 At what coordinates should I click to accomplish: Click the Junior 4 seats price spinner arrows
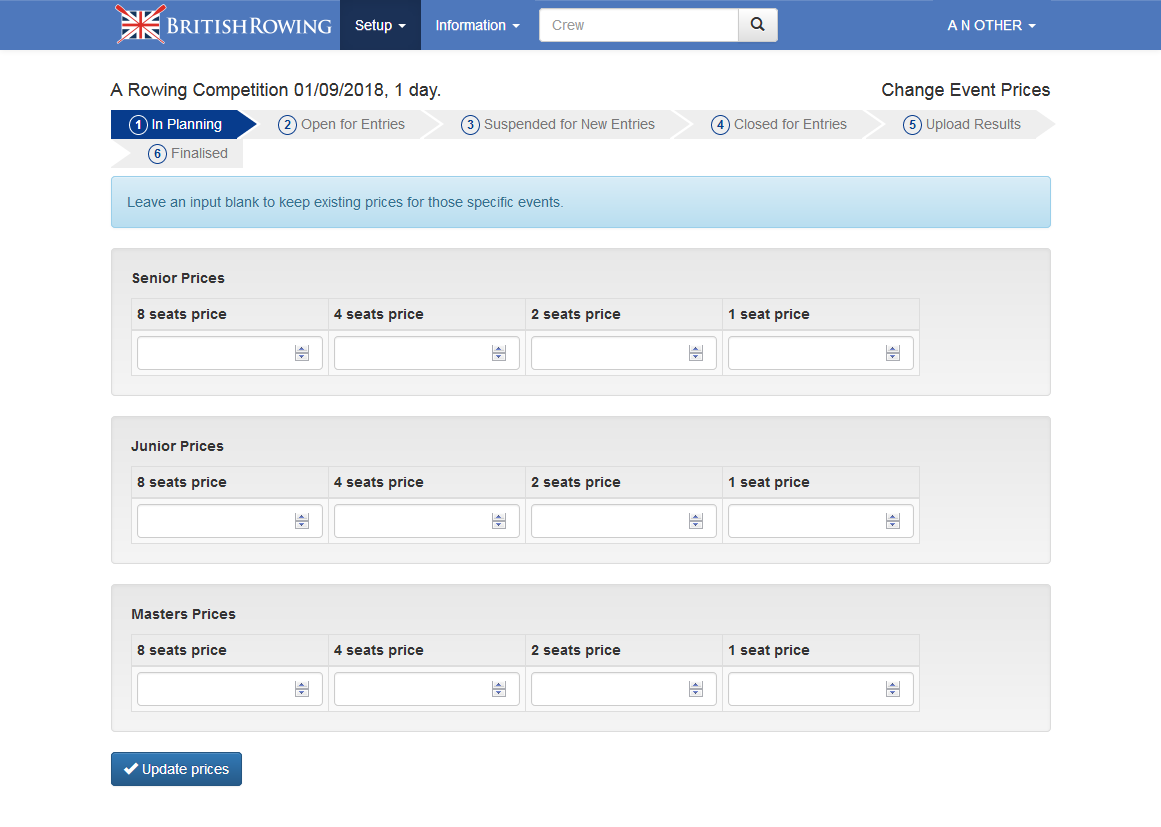point(499,521)
